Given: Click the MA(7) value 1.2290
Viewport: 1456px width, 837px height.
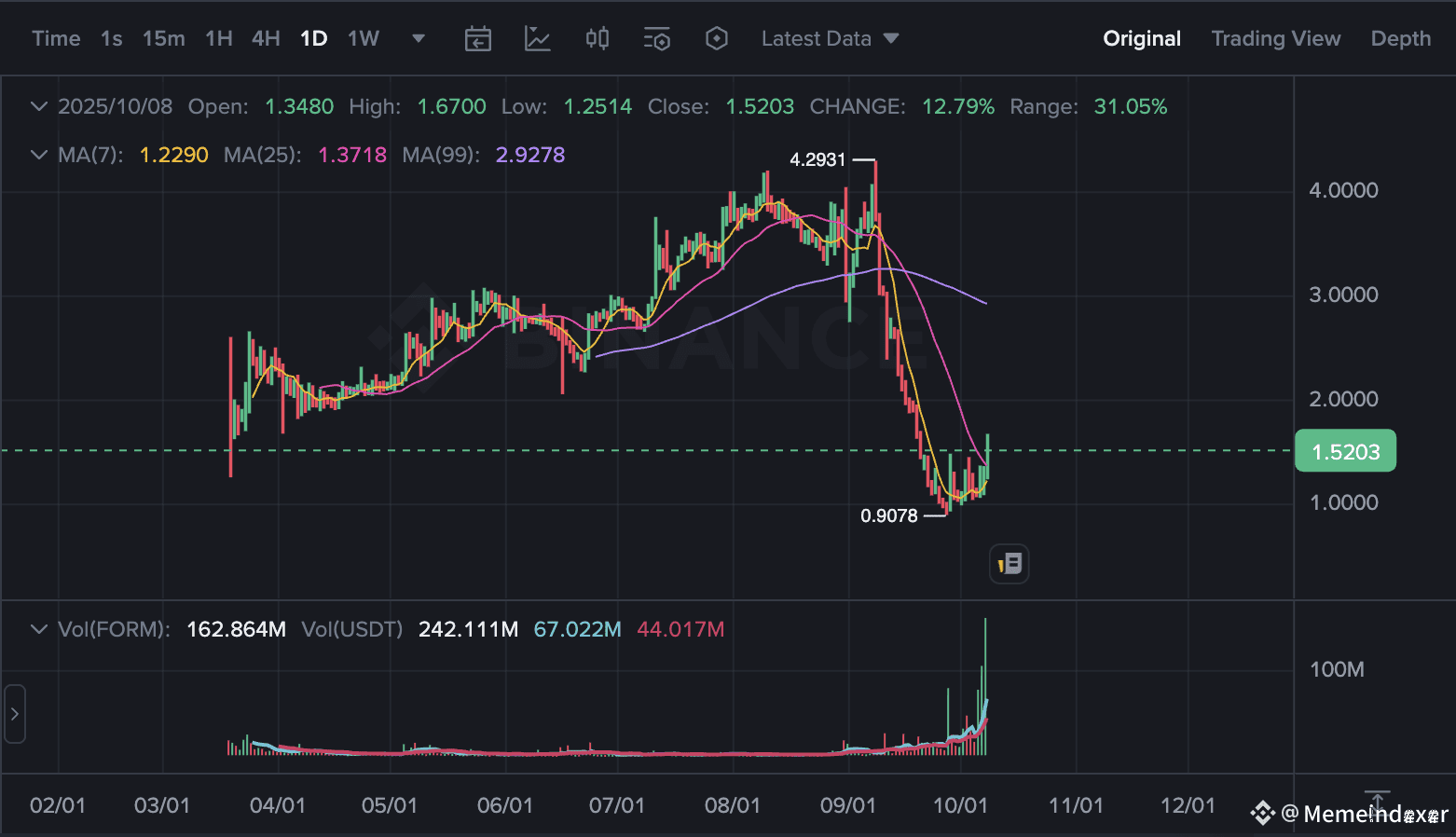Looking at the screenshot, I should [174, 155].
